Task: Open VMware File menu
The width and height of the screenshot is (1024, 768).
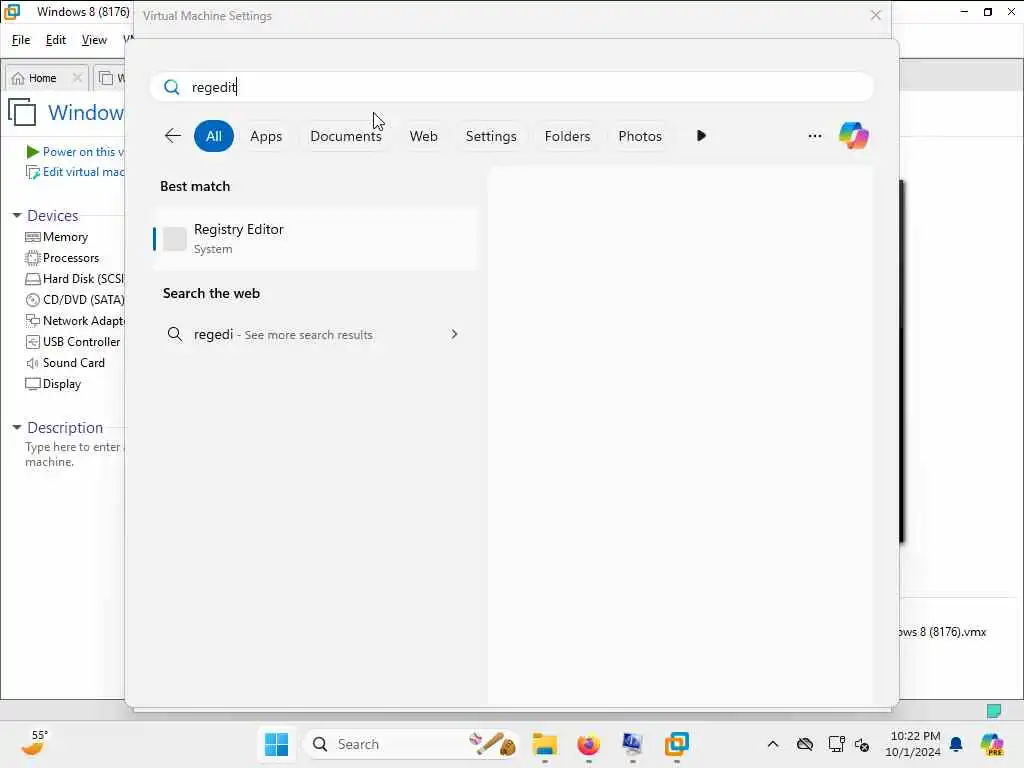Action: coord(21,40)
